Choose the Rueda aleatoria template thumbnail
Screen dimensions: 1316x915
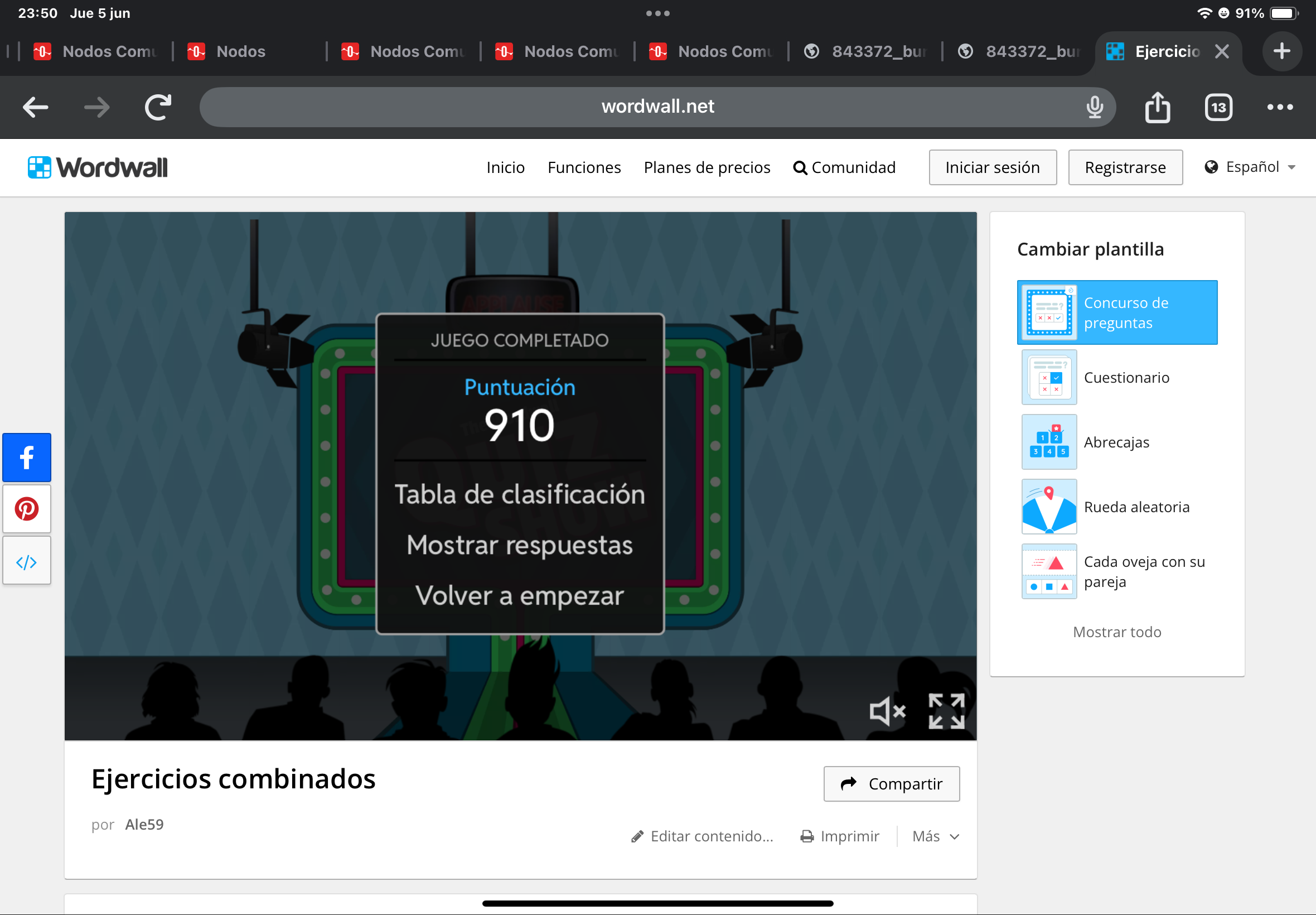[x=1049, y=507]
